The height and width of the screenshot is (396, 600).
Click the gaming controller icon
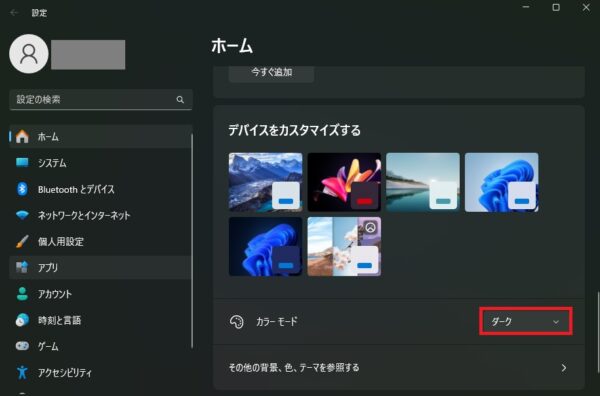point(22,346)
